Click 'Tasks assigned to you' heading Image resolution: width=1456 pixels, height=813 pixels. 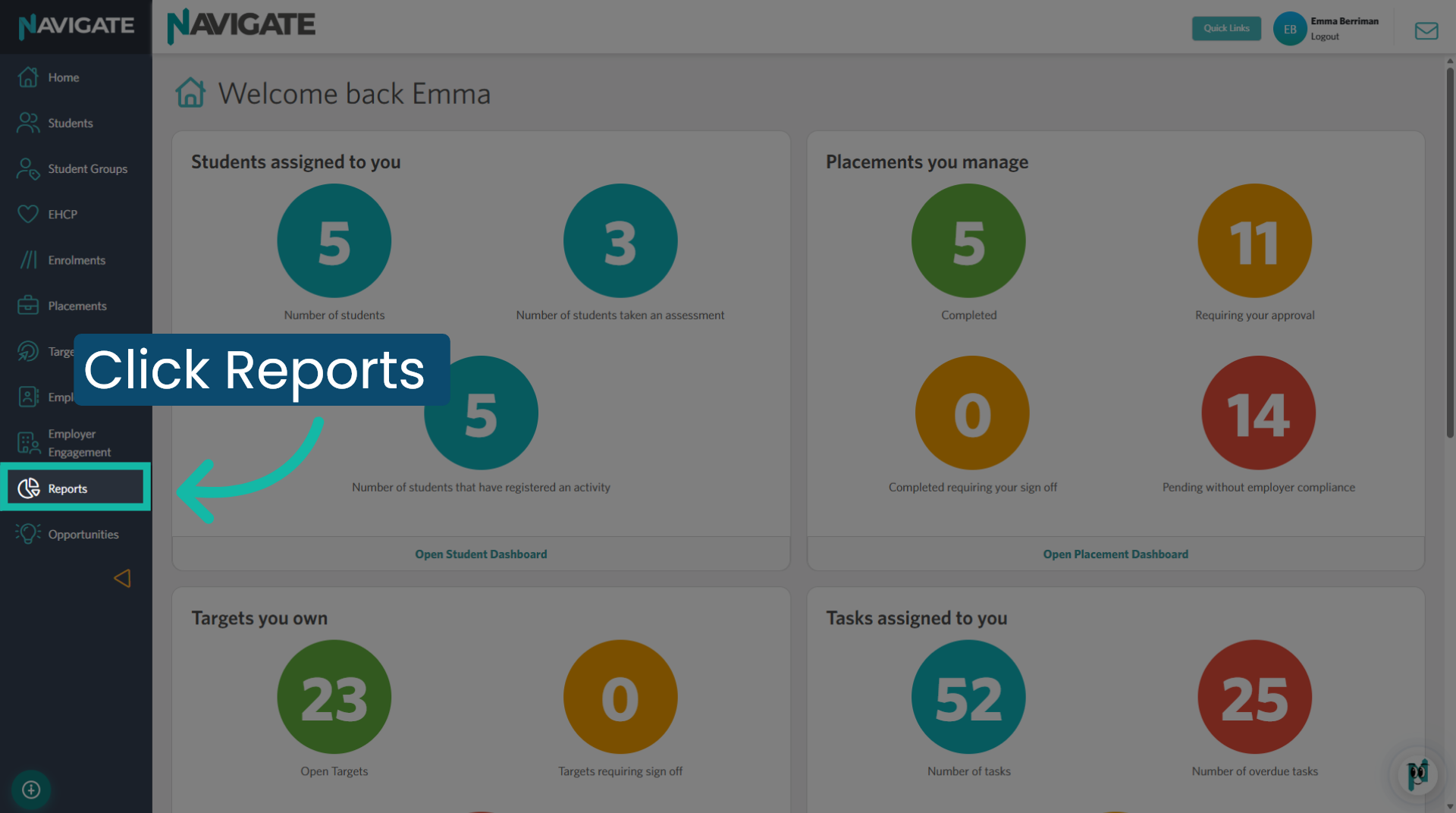pyautogui.click(x=917, y=618)
